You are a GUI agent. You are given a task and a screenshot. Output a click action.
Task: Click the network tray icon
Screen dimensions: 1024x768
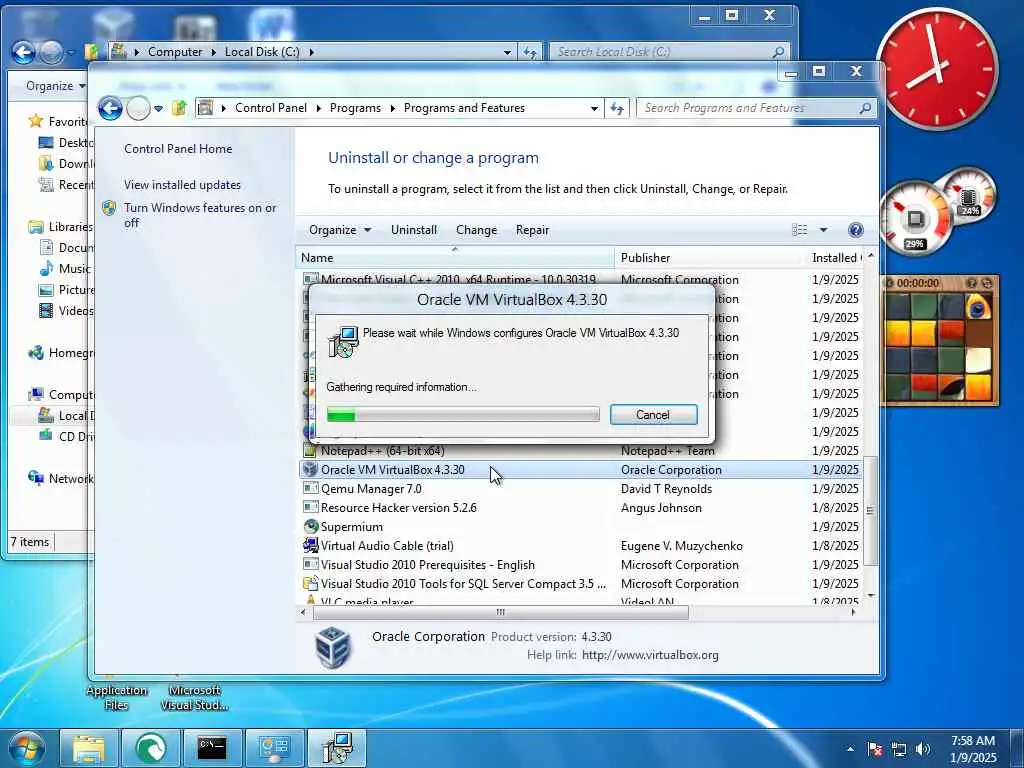[x=899, y=749]
